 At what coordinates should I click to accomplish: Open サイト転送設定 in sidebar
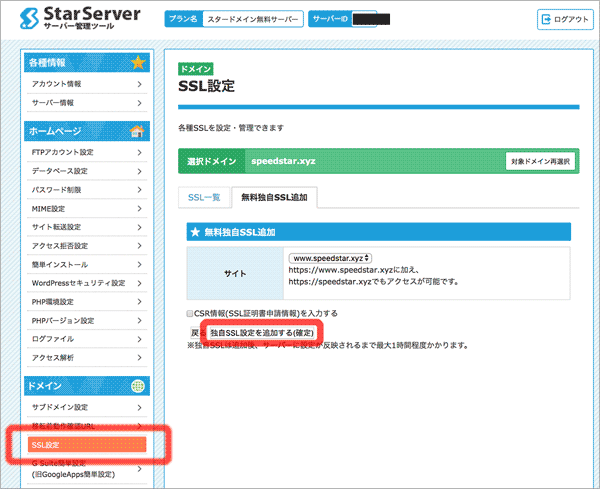[87, 227]
